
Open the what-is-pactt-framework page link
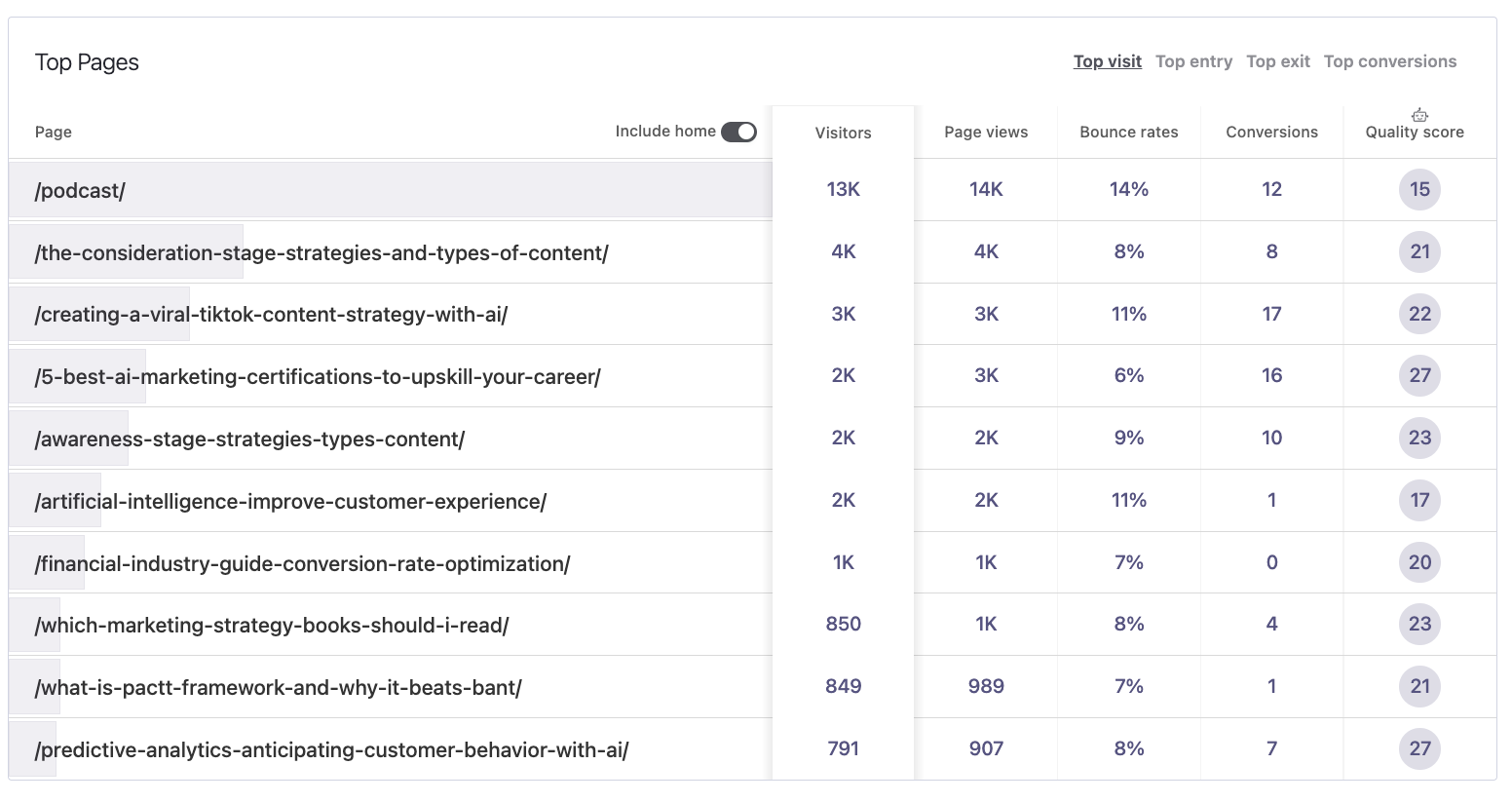coord(278,688)
